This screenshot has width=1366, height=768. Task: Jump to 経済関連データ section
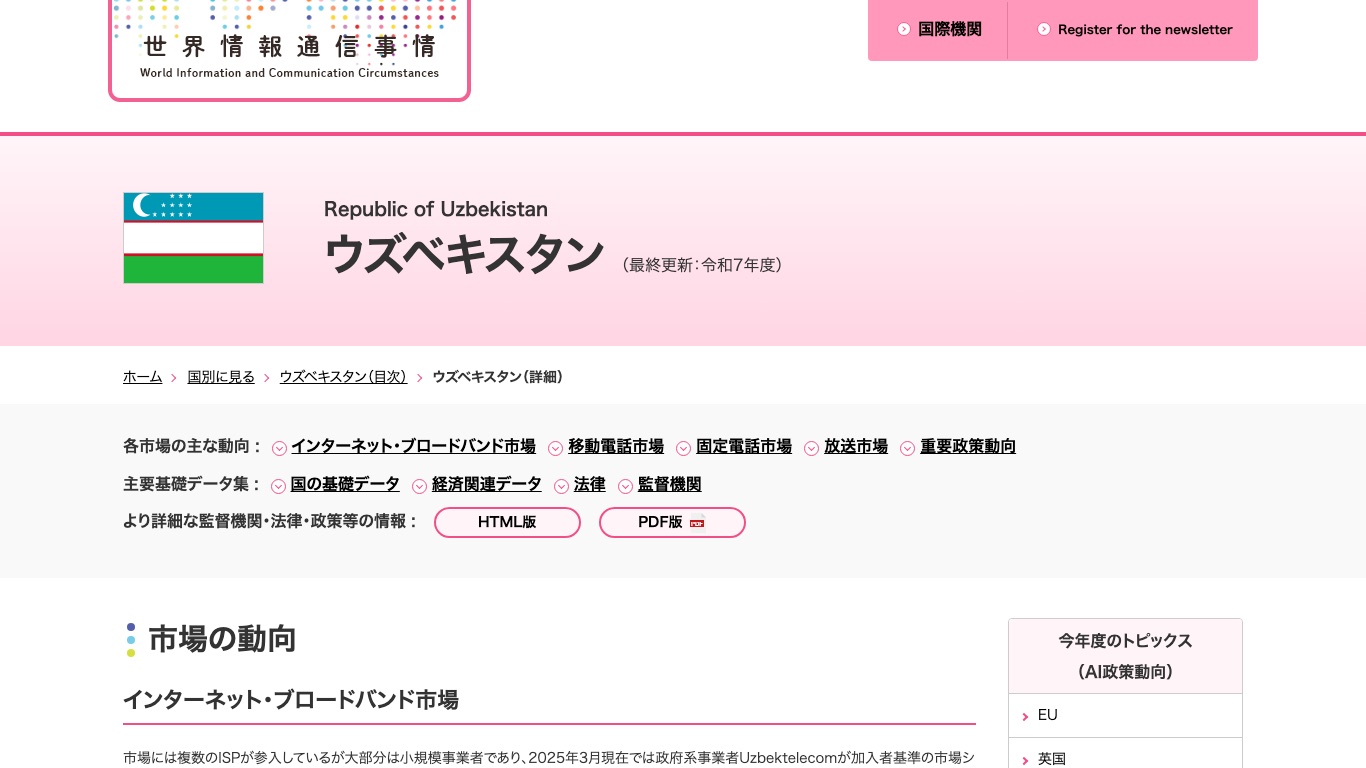pos(487,485)
